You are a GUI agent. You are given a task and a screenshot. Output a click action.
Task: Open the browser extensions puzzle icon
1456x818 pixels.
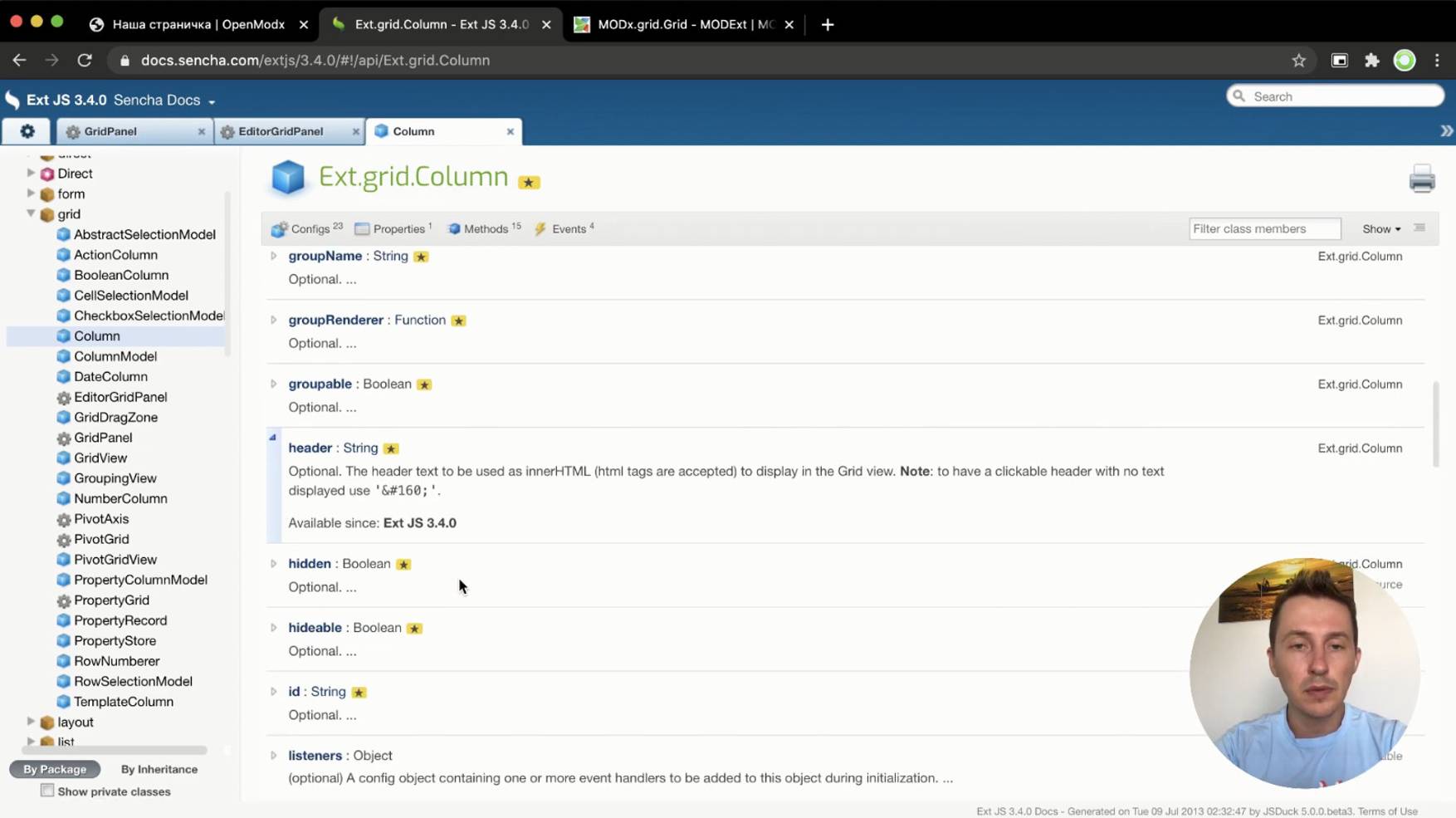[1372, 61]
